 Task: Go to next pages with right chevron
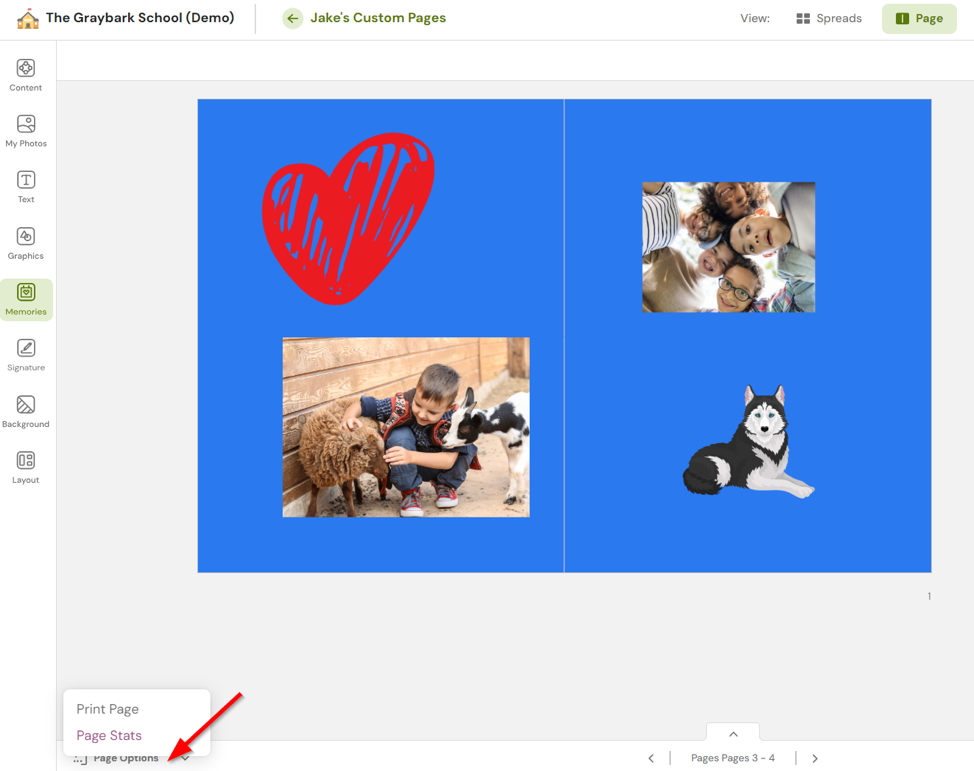click(x=815, y=758)
